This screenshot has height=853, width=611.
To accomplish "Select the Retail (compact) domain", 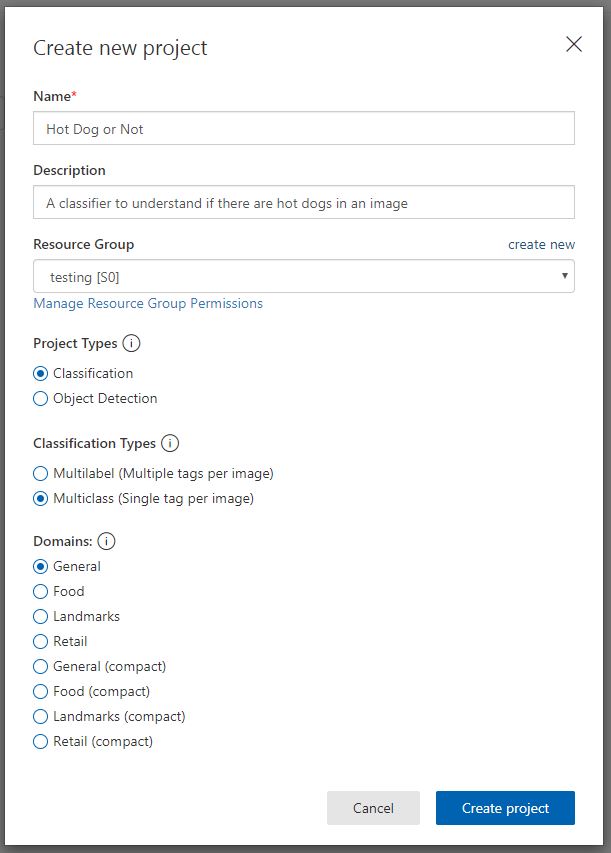I will [41, 741].
